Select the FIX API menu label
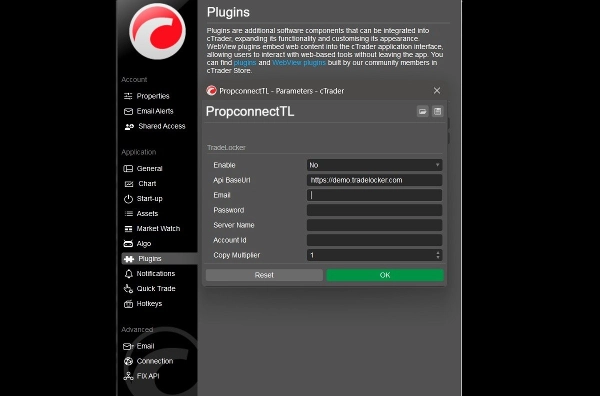600x396 pixels. click(x=148, y=376)
